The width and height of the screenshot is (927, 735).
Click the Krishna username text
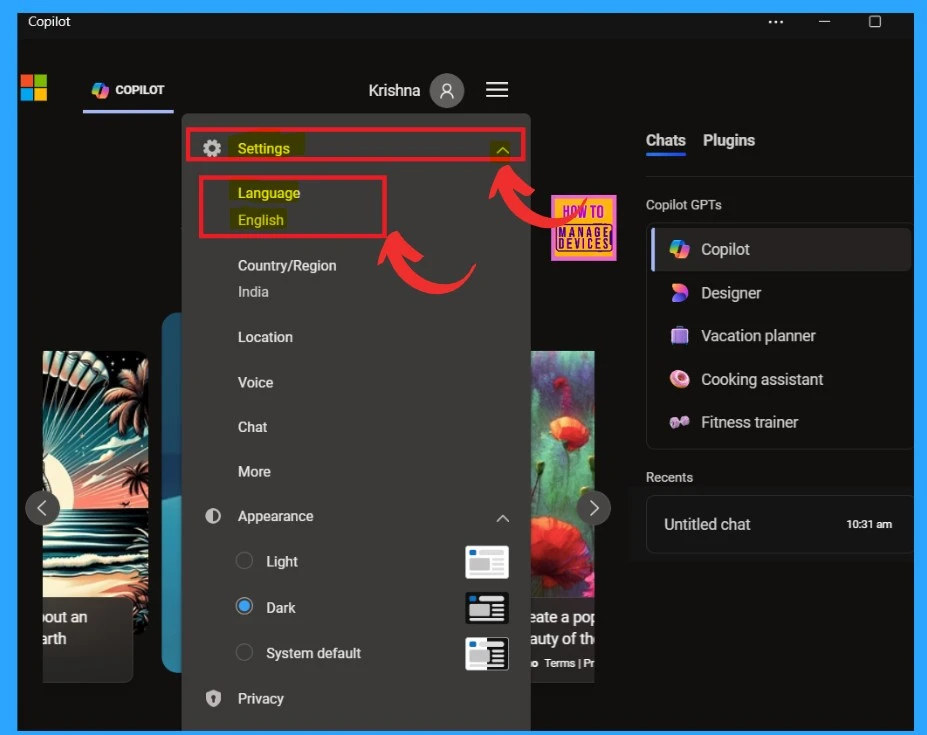click(394, 90)
